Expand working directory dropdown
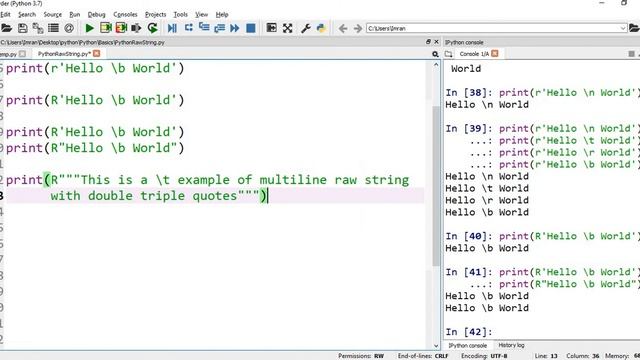 click(623, 28)
